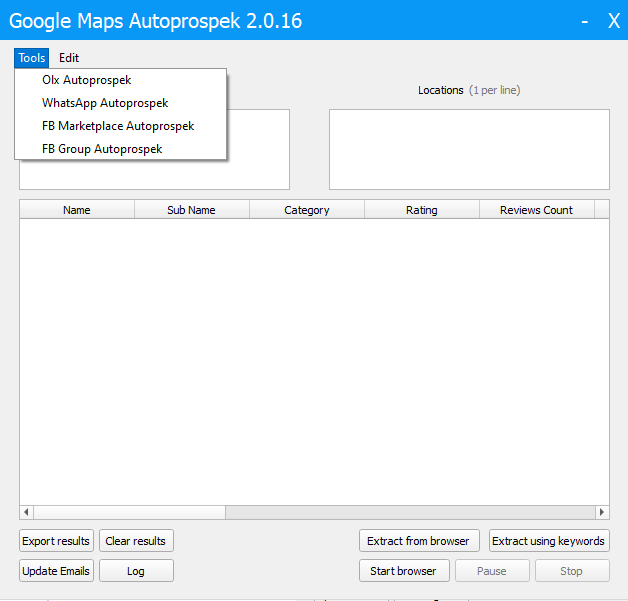This screenshot has height=601, width=628.
Task: Focus the Locations text box
Action: point(469,149)
